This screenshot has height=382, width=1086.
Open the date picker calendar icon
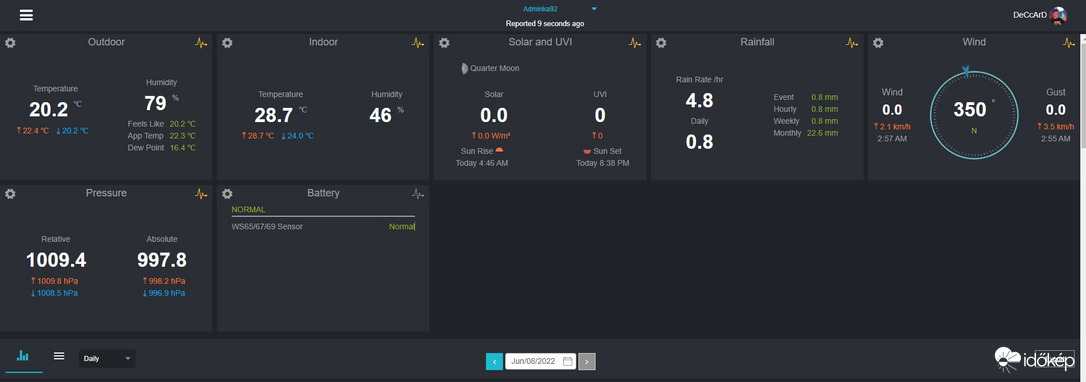point(567,361)
